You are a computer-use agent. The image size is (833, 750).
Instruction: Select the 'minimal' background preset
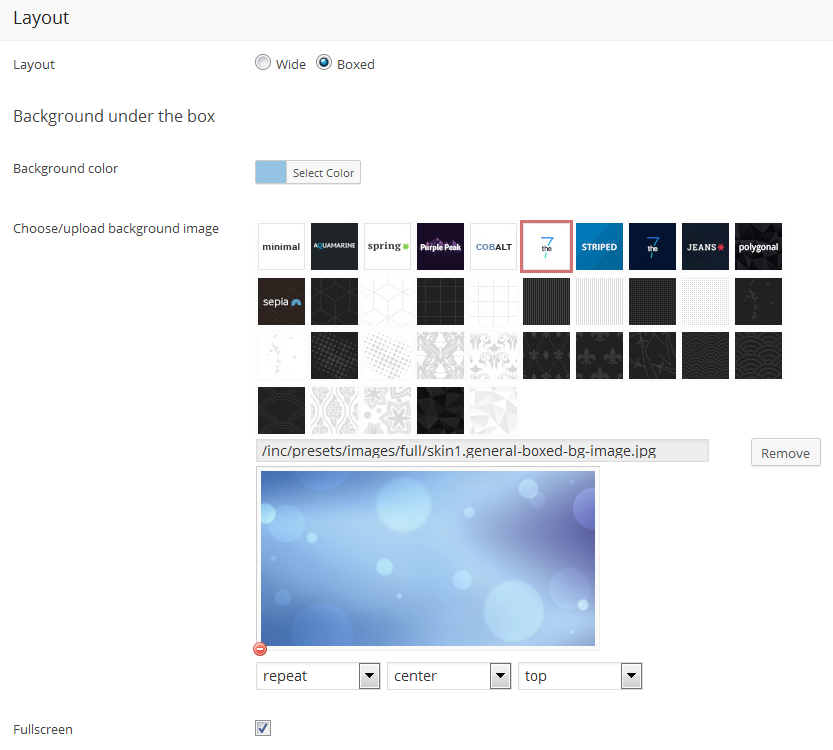pos(281,246)
